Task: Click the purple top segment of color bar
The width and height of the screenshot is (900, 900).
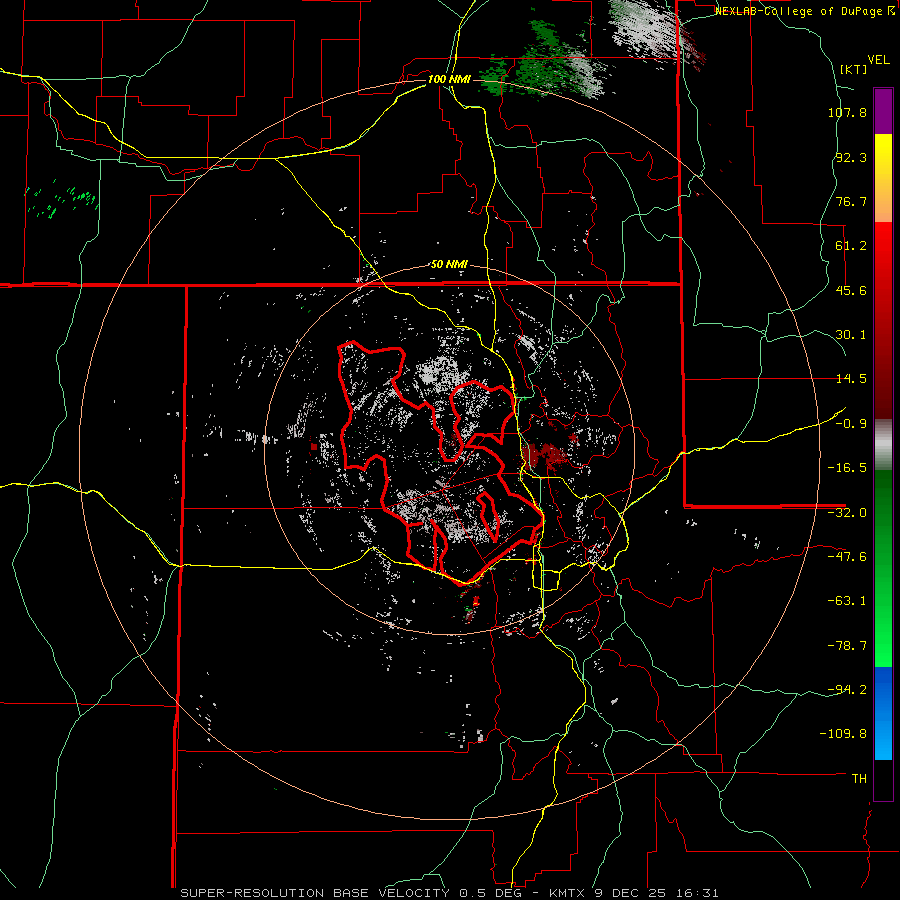Action: [883, 111]
